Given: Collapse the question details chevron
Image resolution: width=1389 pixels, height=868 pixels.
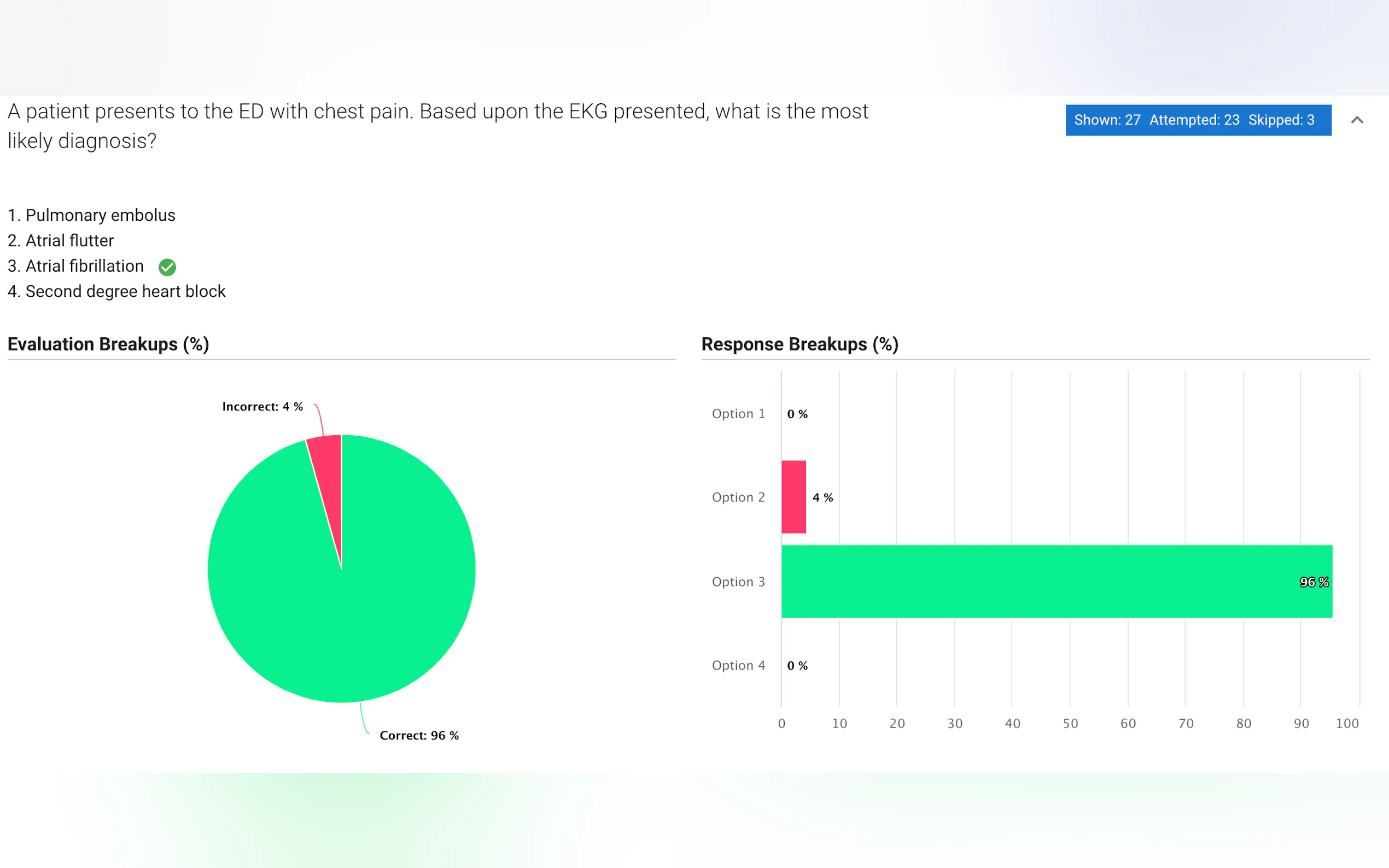Looking at the screenshot, I should pyautogui.click(x=1357, y=120).
